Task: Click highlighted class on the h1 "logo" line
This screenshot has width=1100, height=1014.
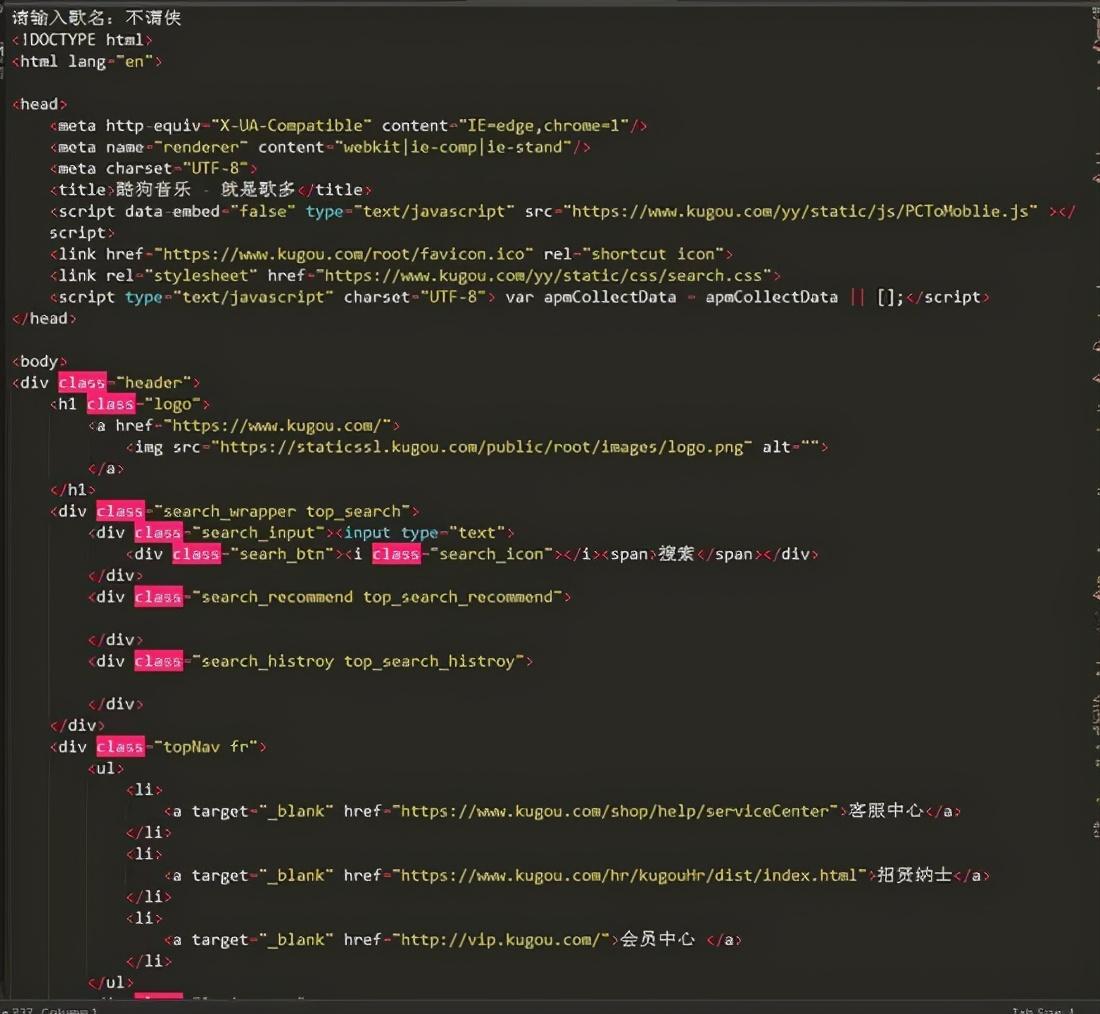Action: click(x=111, y=404)
